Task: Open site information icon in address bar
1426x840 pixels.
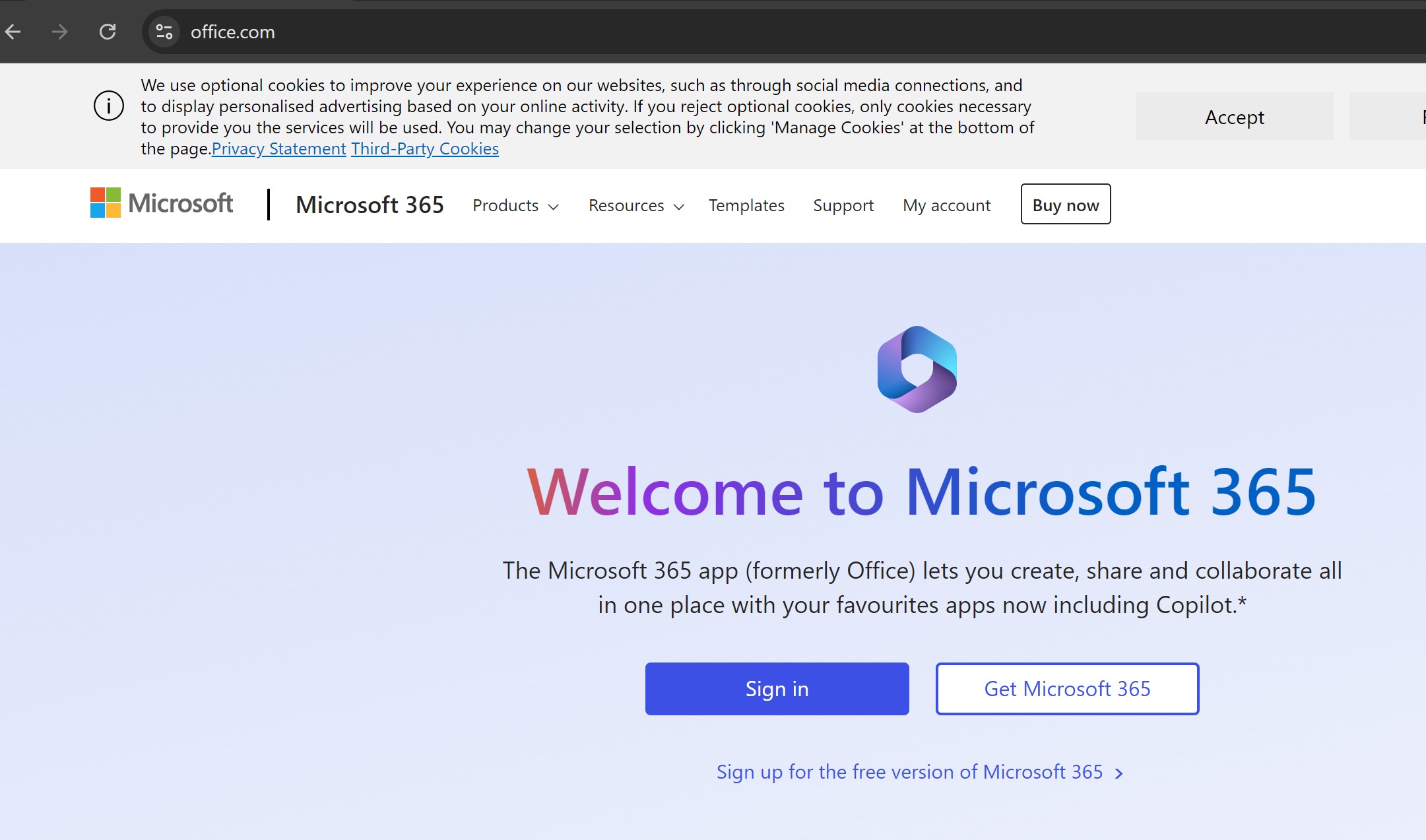Action: [164, 32]
